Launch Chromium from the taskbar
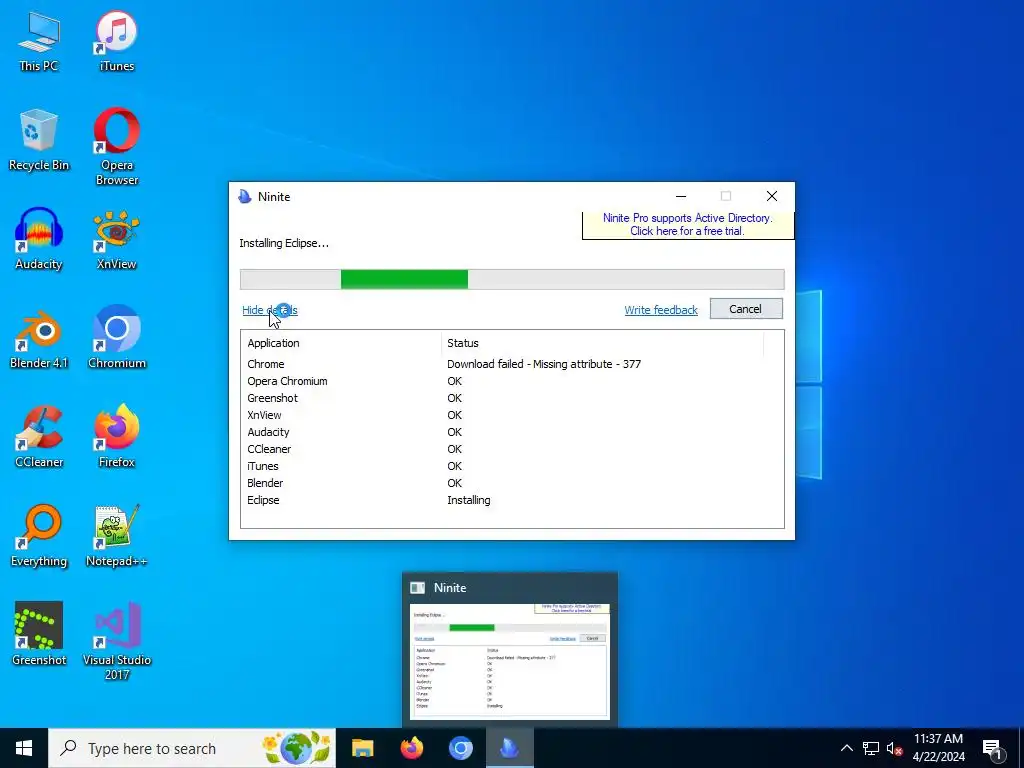 tap(460, 748)
